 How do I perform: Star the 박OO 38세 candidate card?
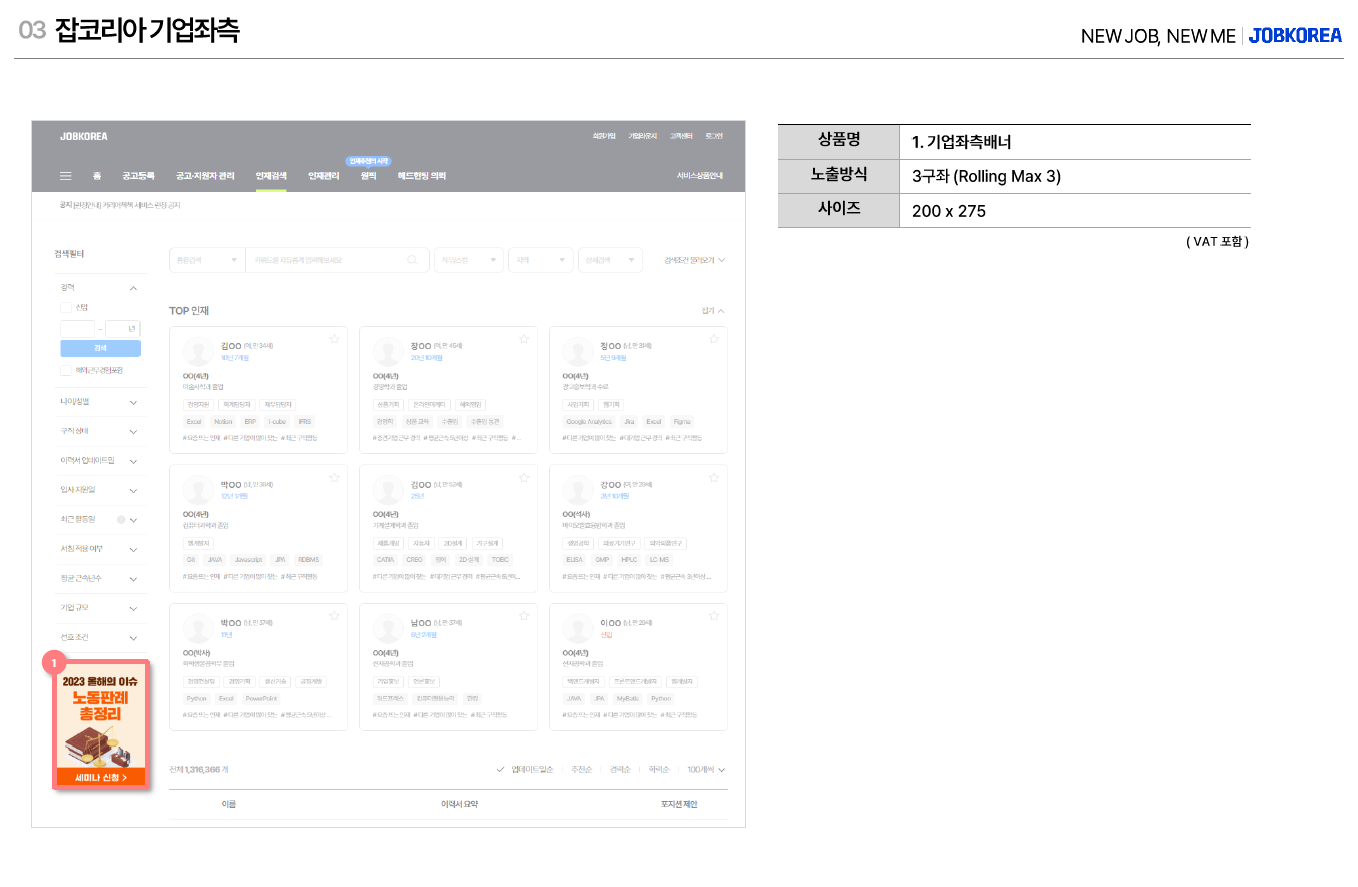coord(334,477)
